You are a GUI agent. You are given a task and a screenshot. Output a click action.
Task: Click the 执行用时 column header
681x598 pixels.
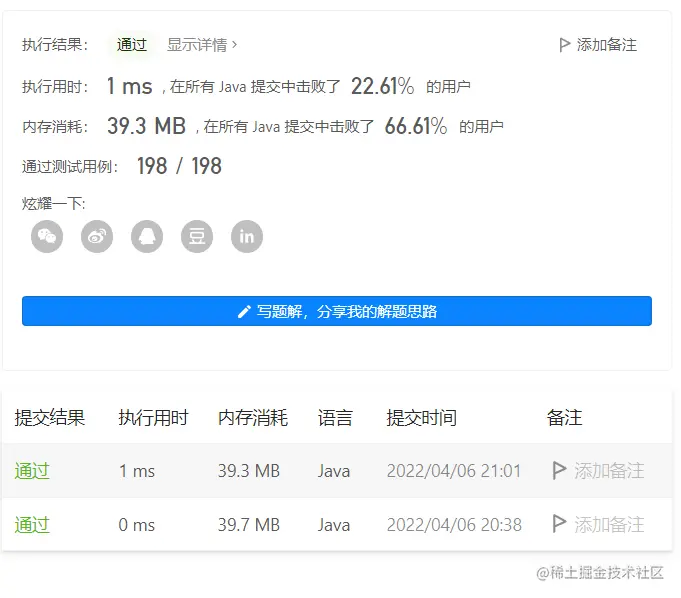[153, 418]
